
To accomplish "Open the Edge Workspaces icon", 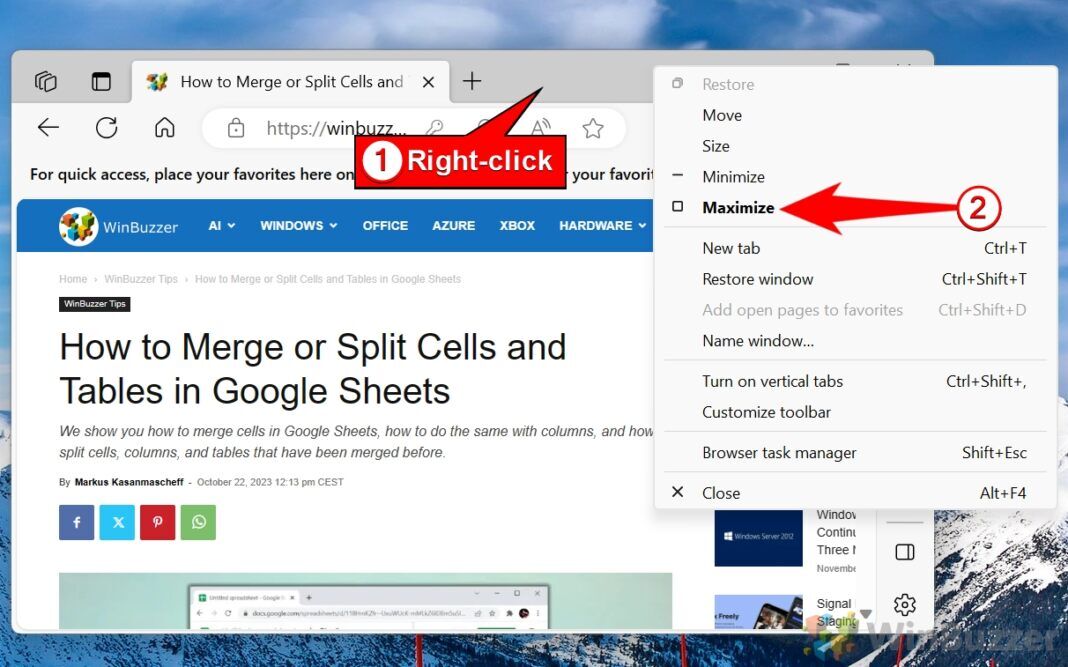I will coord(45,81).
